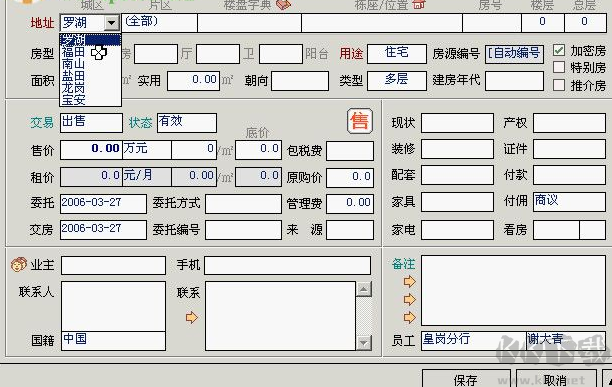Click the 交易 field showing 出售
Image resolution: width=612 pixels, height=387 pixels.
[x=91, y=123]
